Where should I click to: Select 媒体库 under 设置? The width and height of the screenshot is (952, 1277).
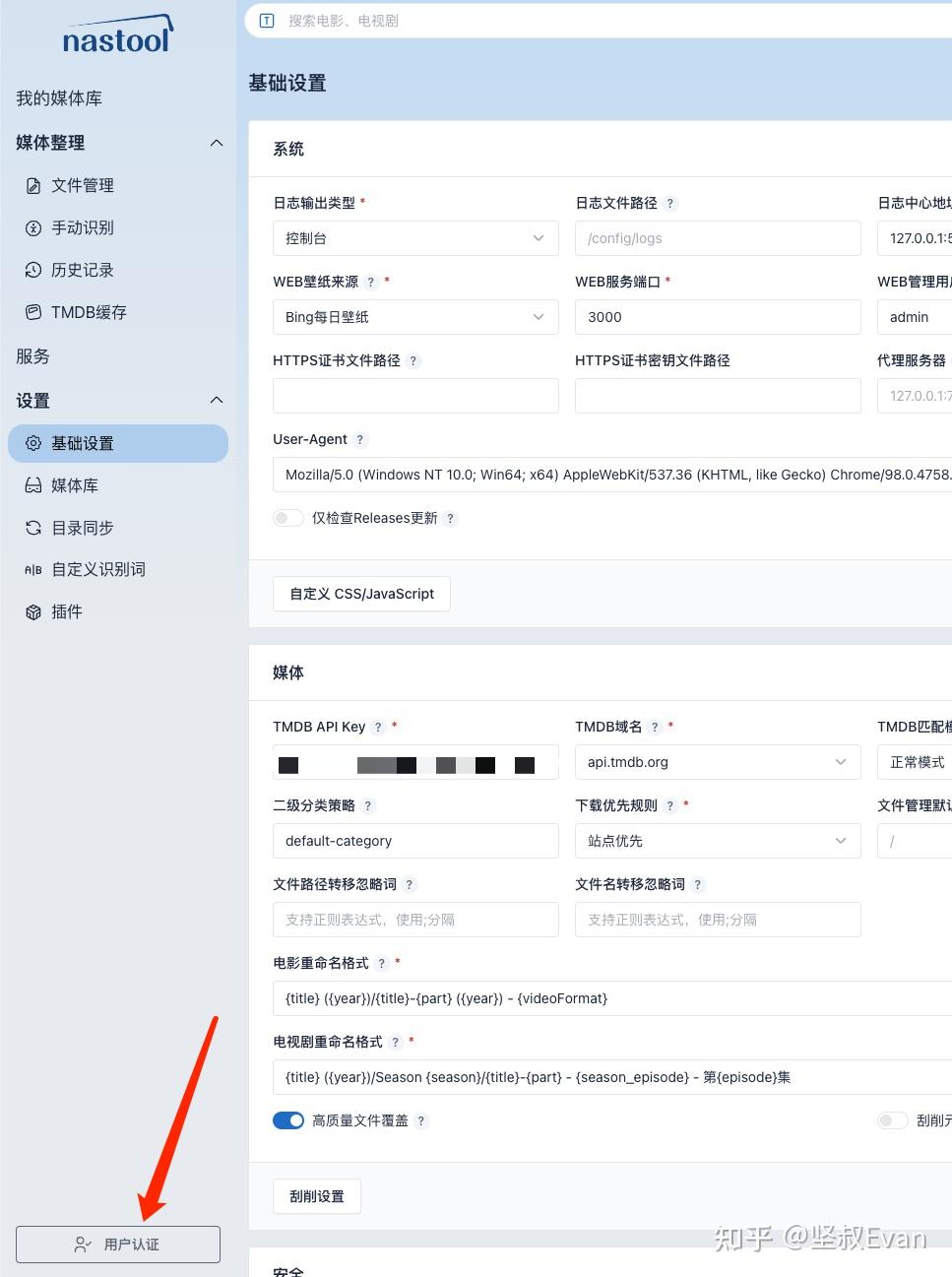[74, 485]
